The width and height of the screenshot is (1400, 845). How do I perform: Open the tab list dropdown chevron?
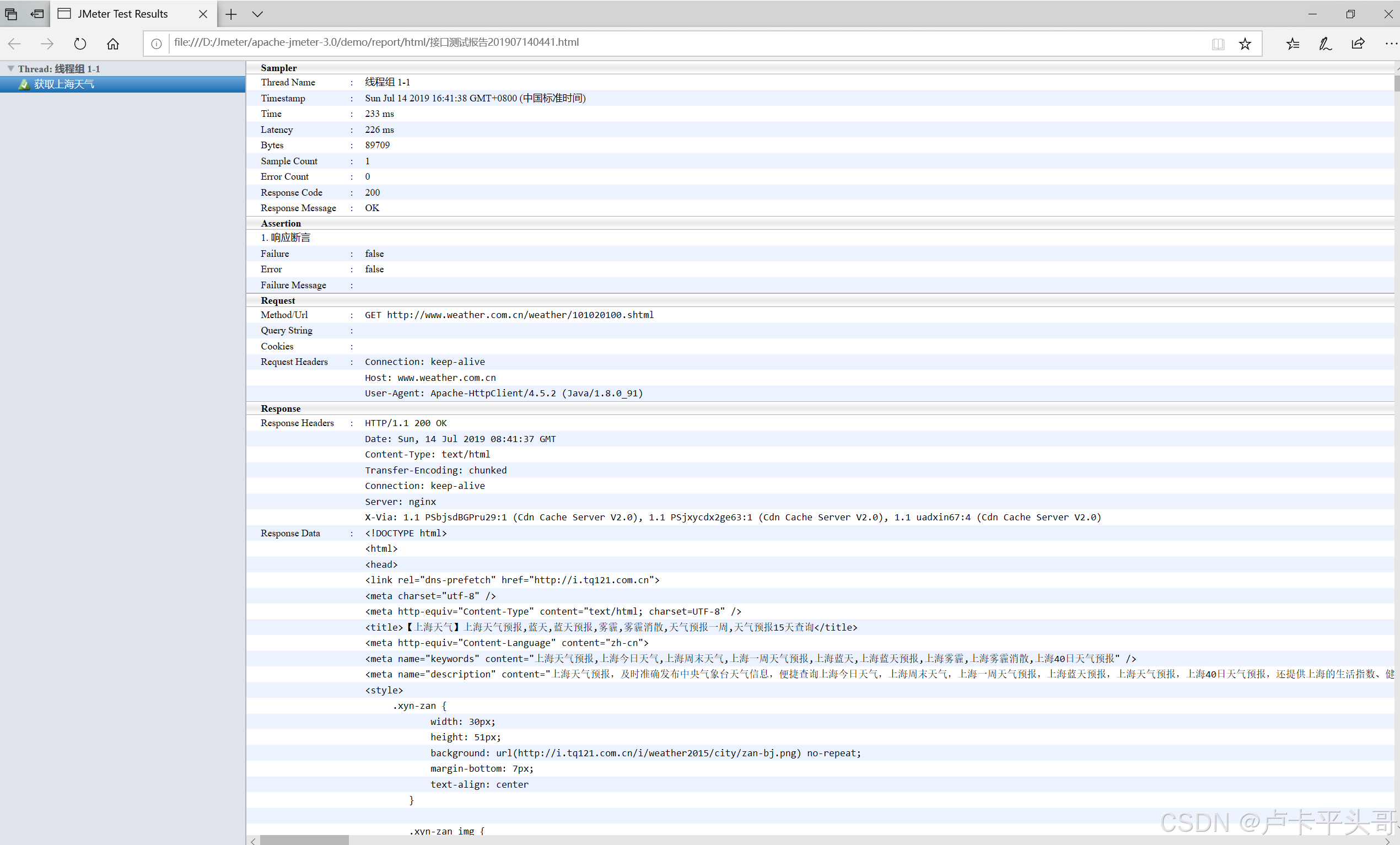click(257, 14)
